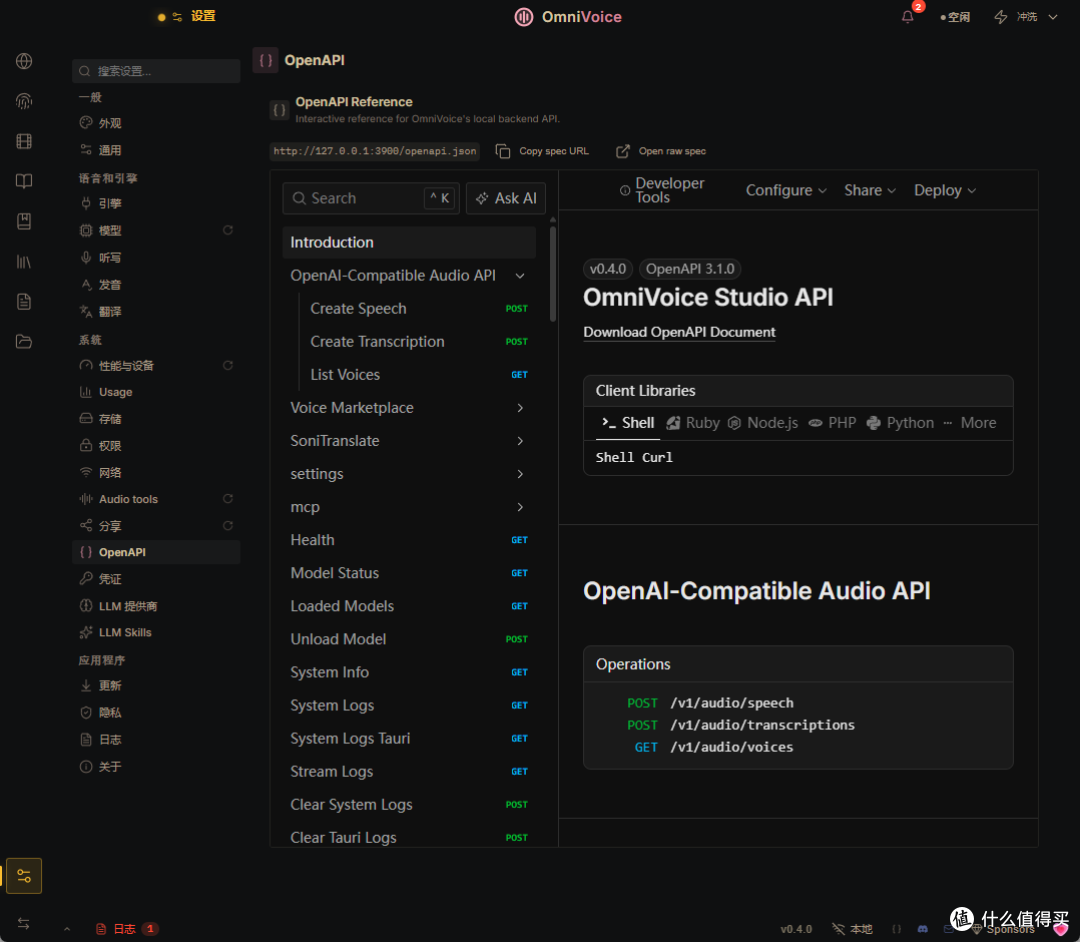This screenshot has height=942, width=1080.
Task: Open Usage settings page
Action: (156, 392)
